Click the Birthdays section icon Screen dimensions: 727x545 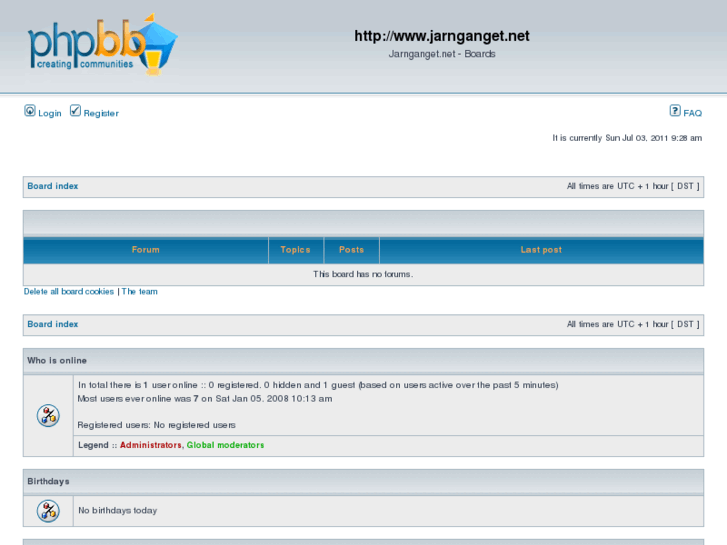[48, 511]
